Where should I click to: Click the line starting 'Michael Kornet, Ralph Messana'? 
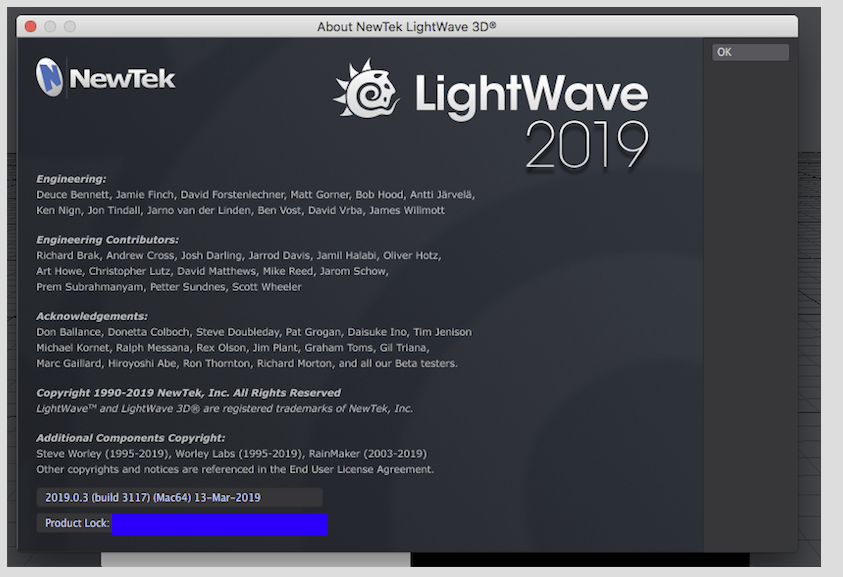pyautogui.click(x=233, y=347)
